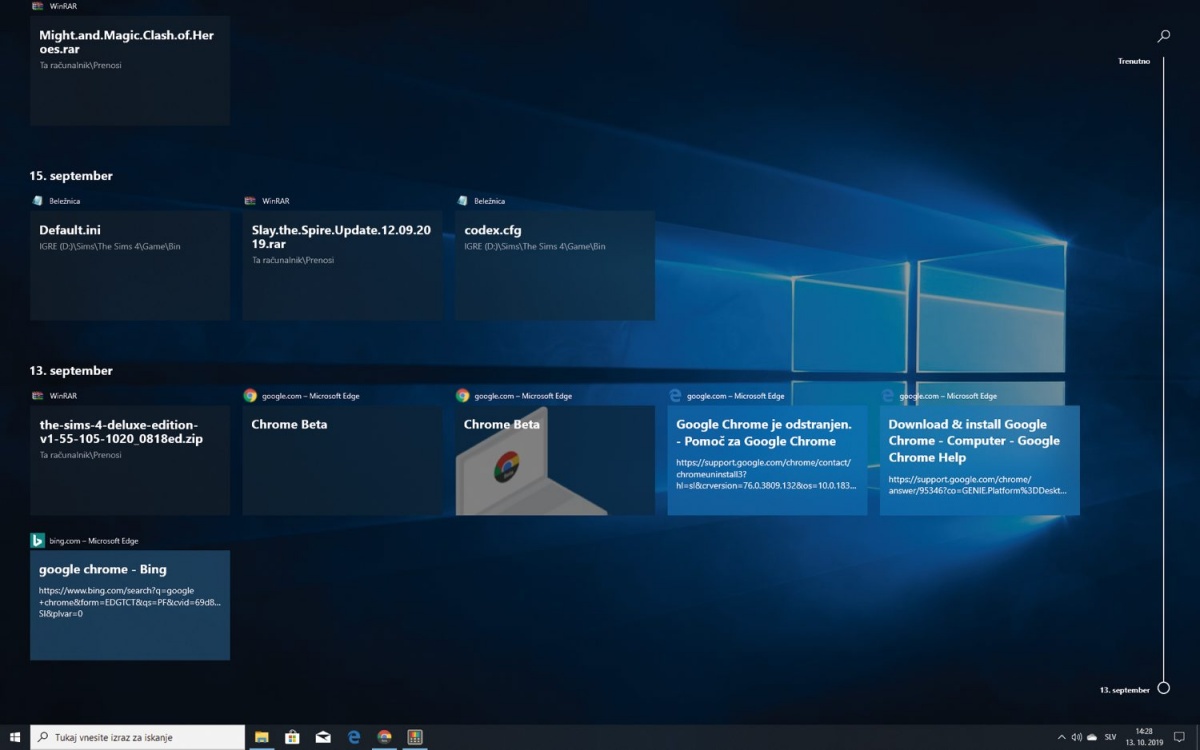Viewport: 1200px width, 750px height.
Task: Open the OneDrive cloud icon in the tray
Action: click(1091, 737)
